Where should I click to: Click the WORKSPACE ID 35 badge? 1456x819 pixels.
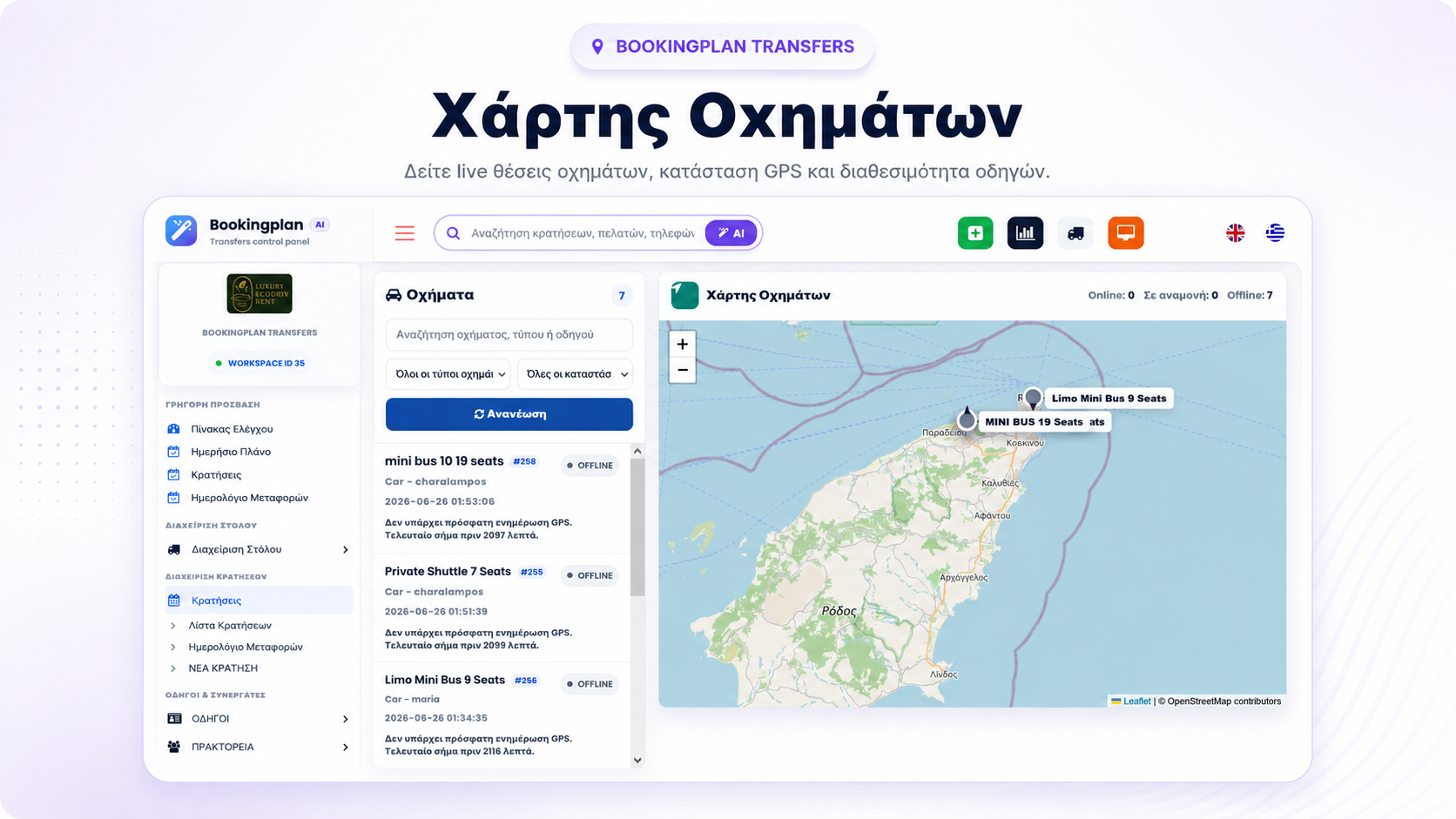click(260, 363)
